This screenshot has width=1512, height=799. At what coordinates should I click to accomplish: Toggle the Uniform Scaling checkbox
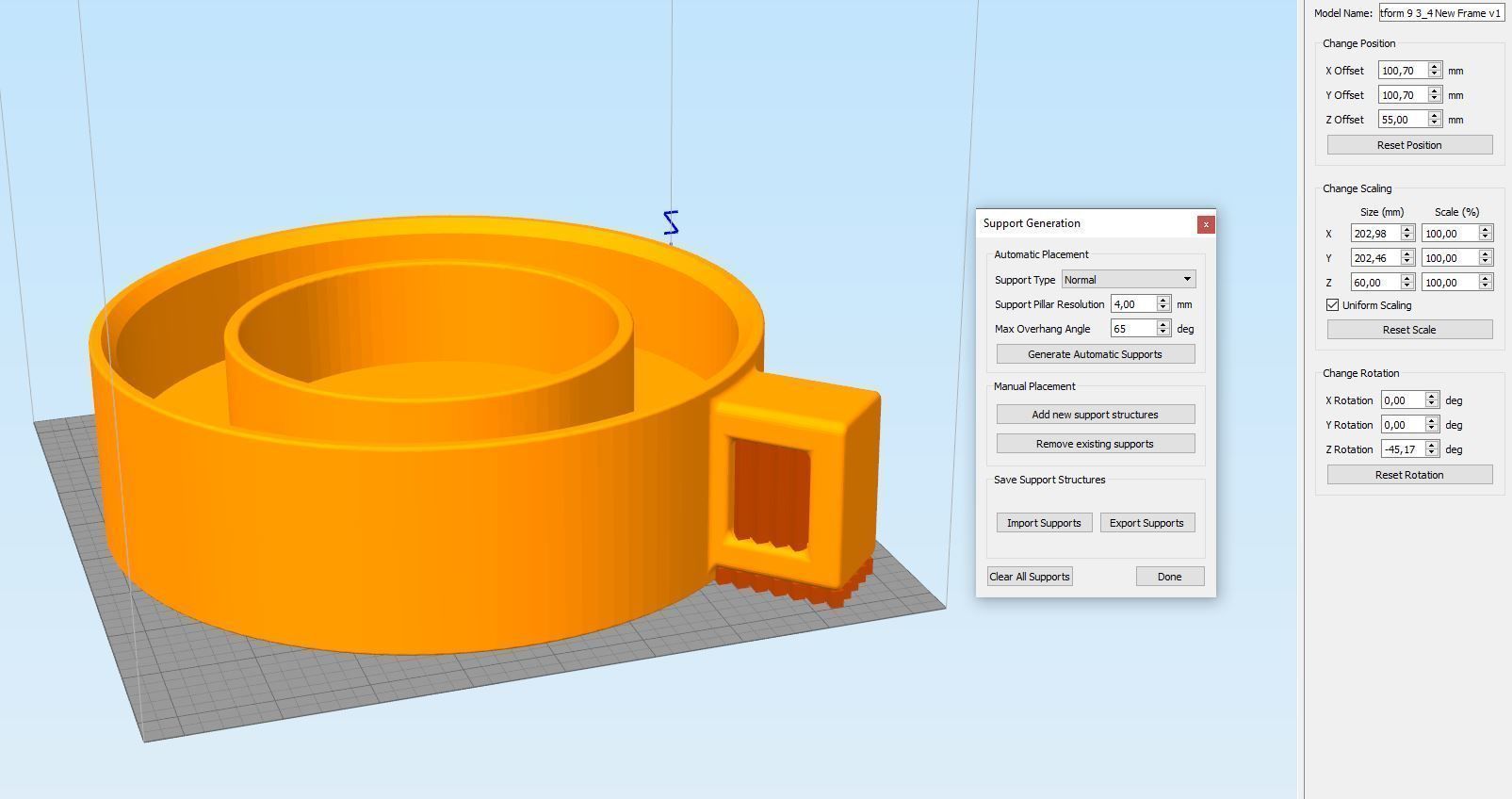coord(1332,305)
